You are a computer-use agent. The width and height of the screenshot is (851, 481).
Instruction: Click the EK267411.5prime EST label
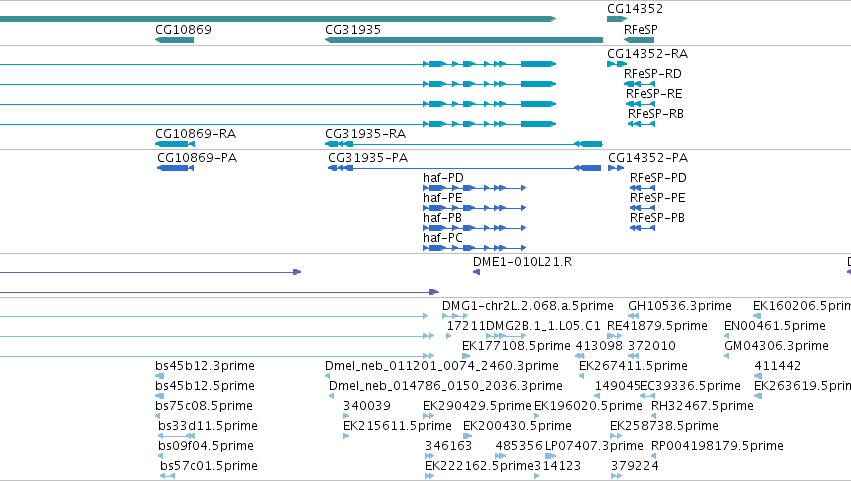[x=633, y=366]
